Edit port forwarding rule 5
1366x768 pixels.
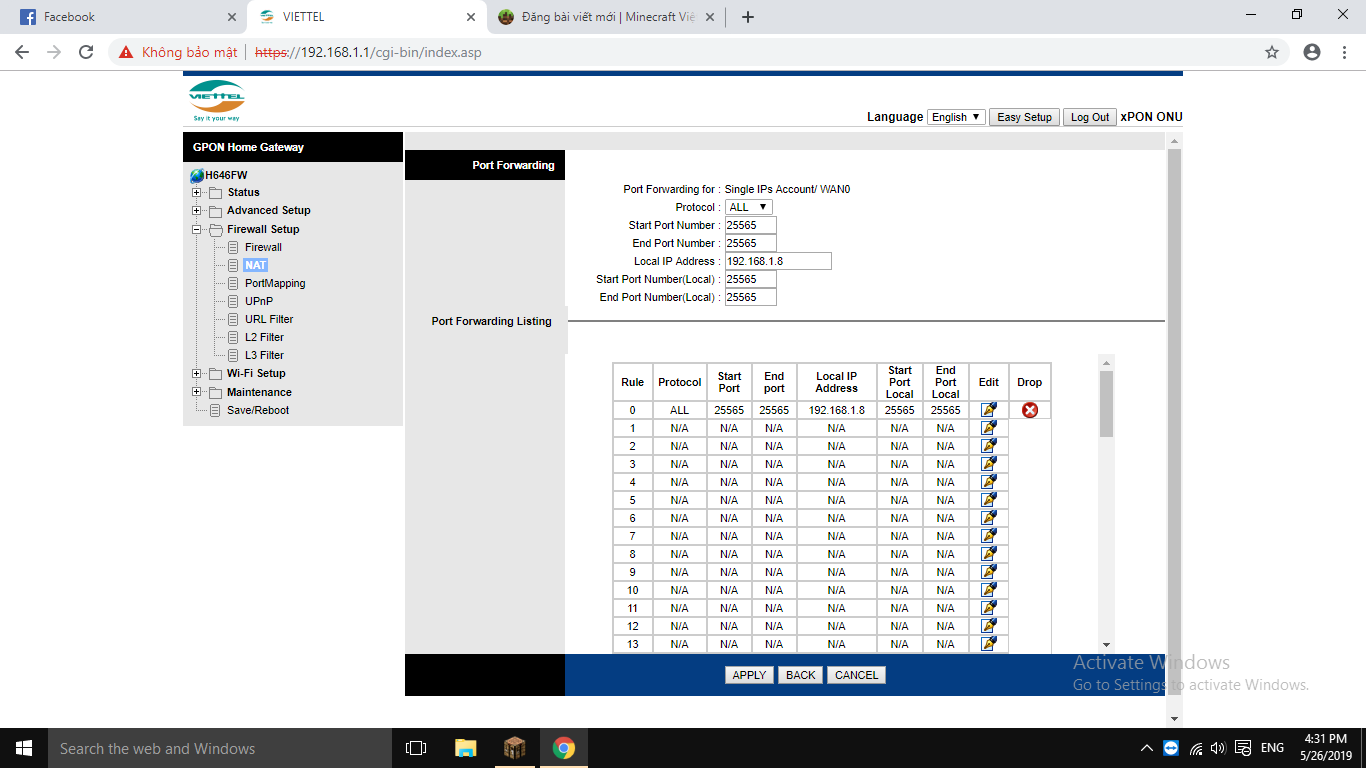tap(989, 500)
